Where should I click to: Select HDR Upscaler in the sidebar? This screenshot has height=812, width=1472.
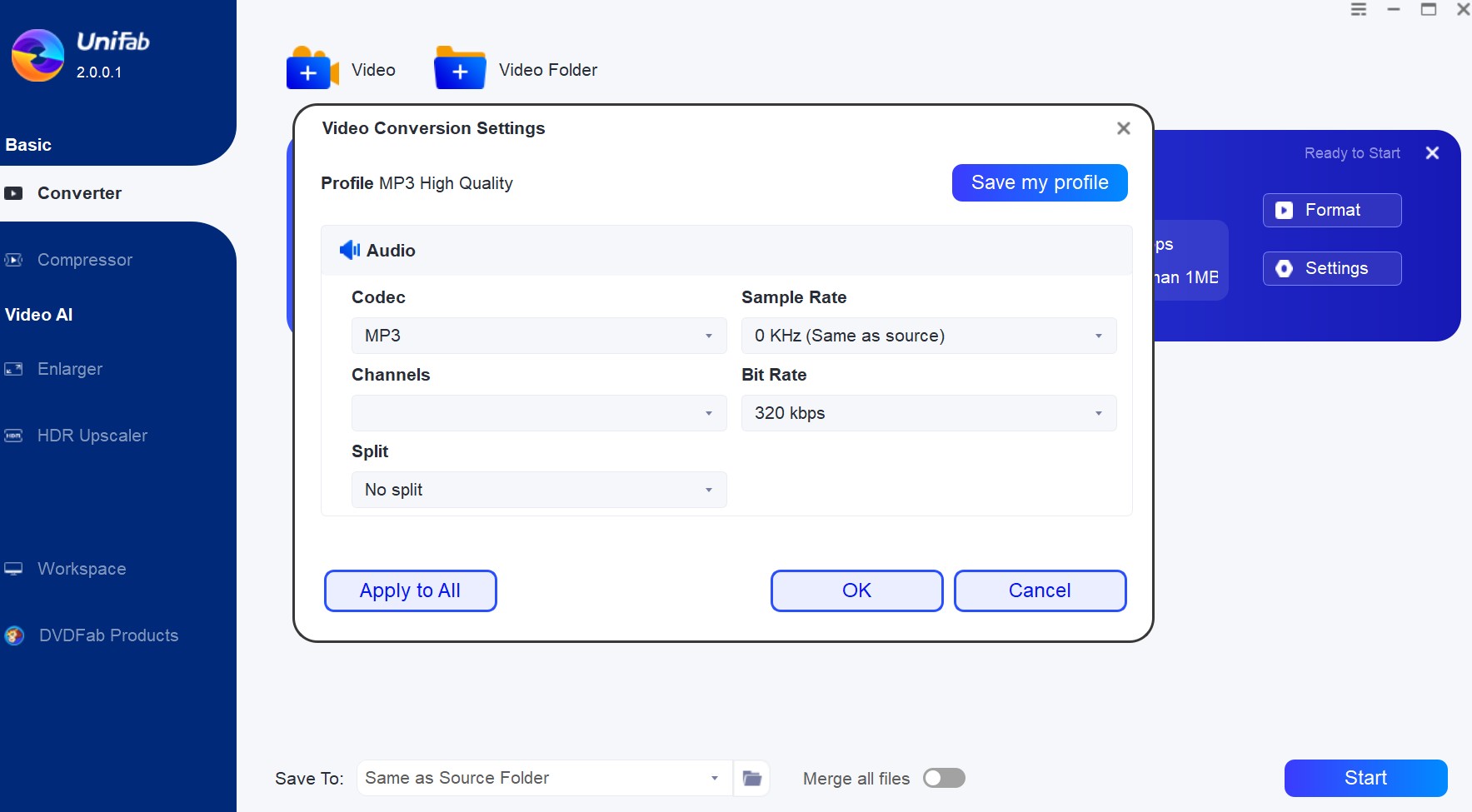coord(92,436)
